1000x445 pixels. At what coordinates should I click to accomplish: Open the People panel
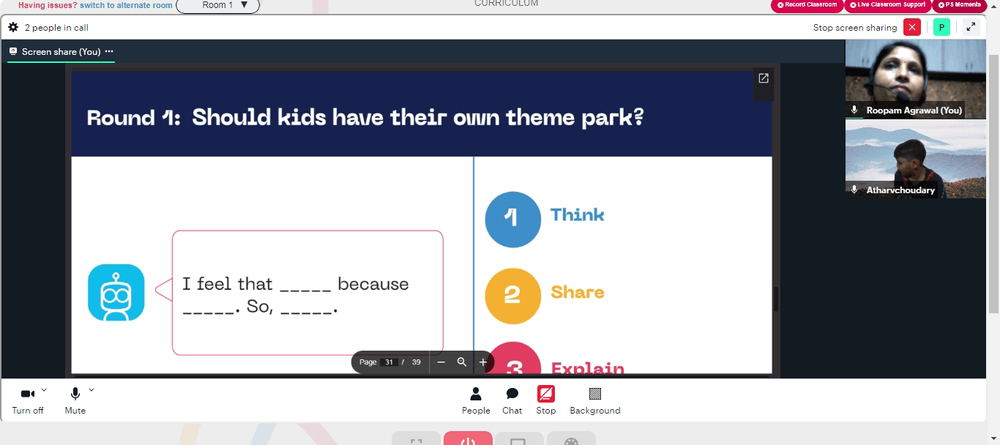[476, 400]
